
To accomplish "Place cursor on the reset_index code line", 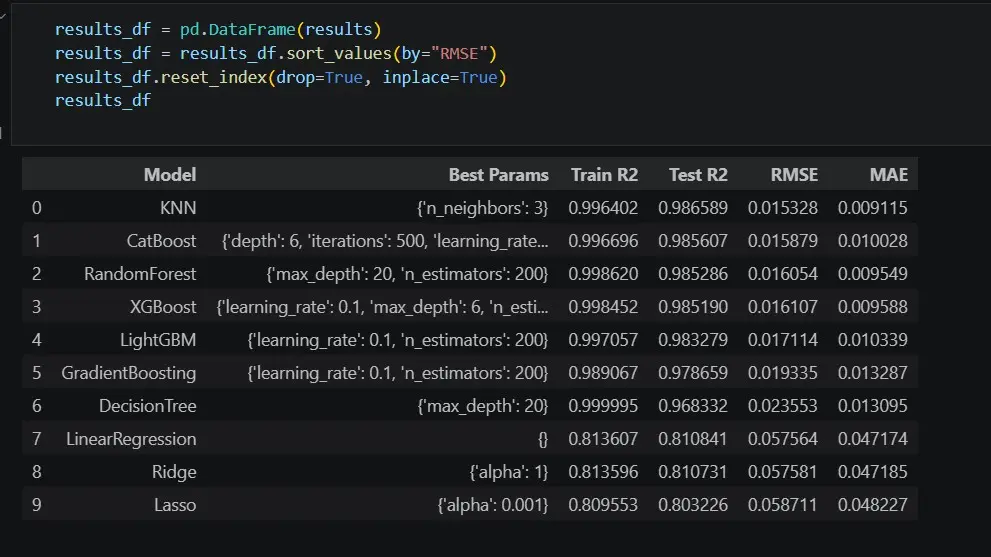I will [281, 78].
